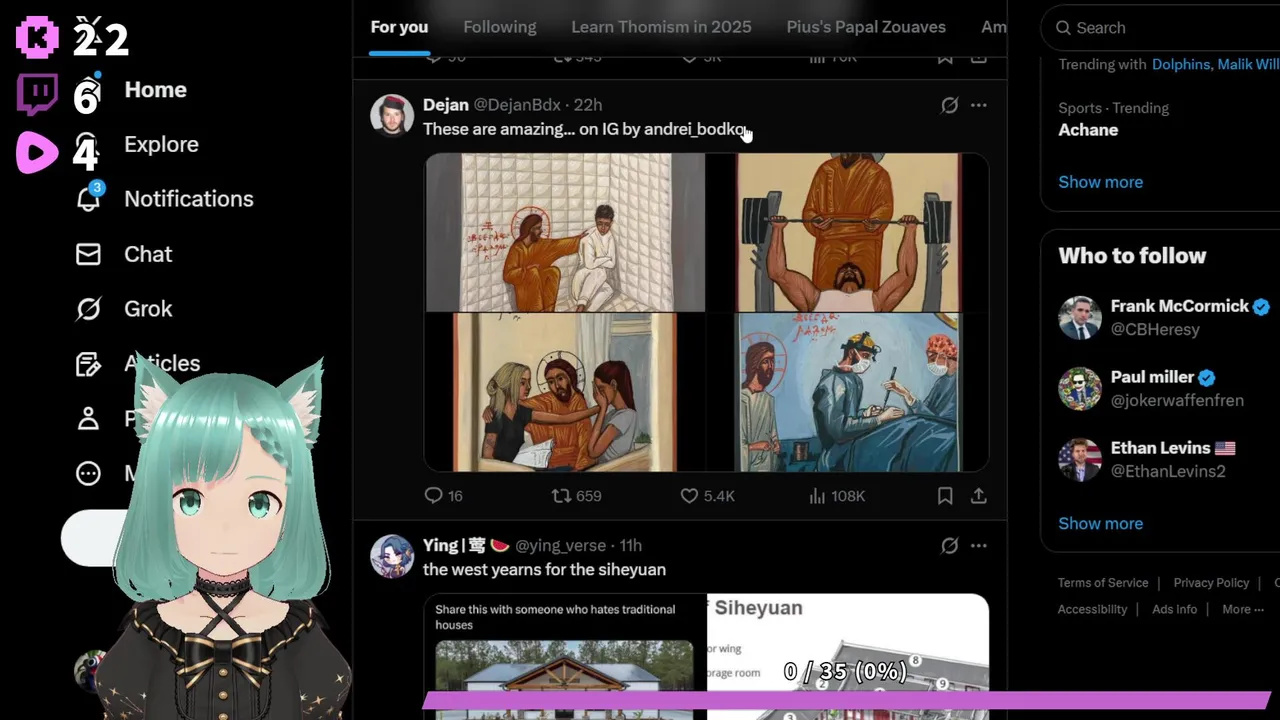Open Chat in the sidebar

[x=148, y=254]
